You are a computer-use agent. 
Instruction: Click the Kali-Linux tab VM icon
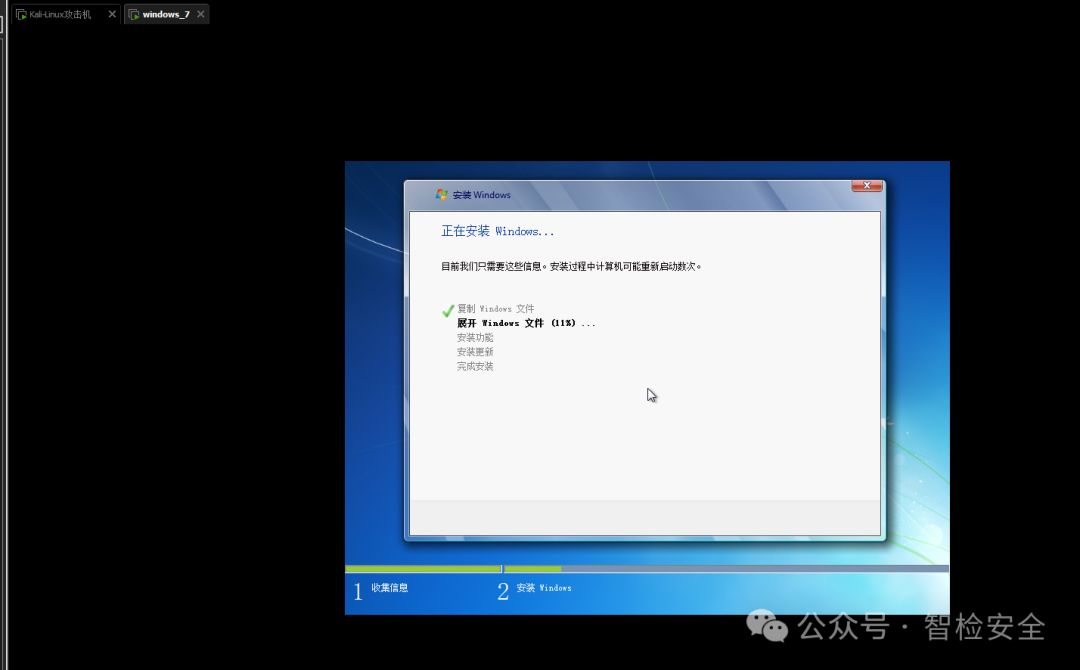click(21, 14)
